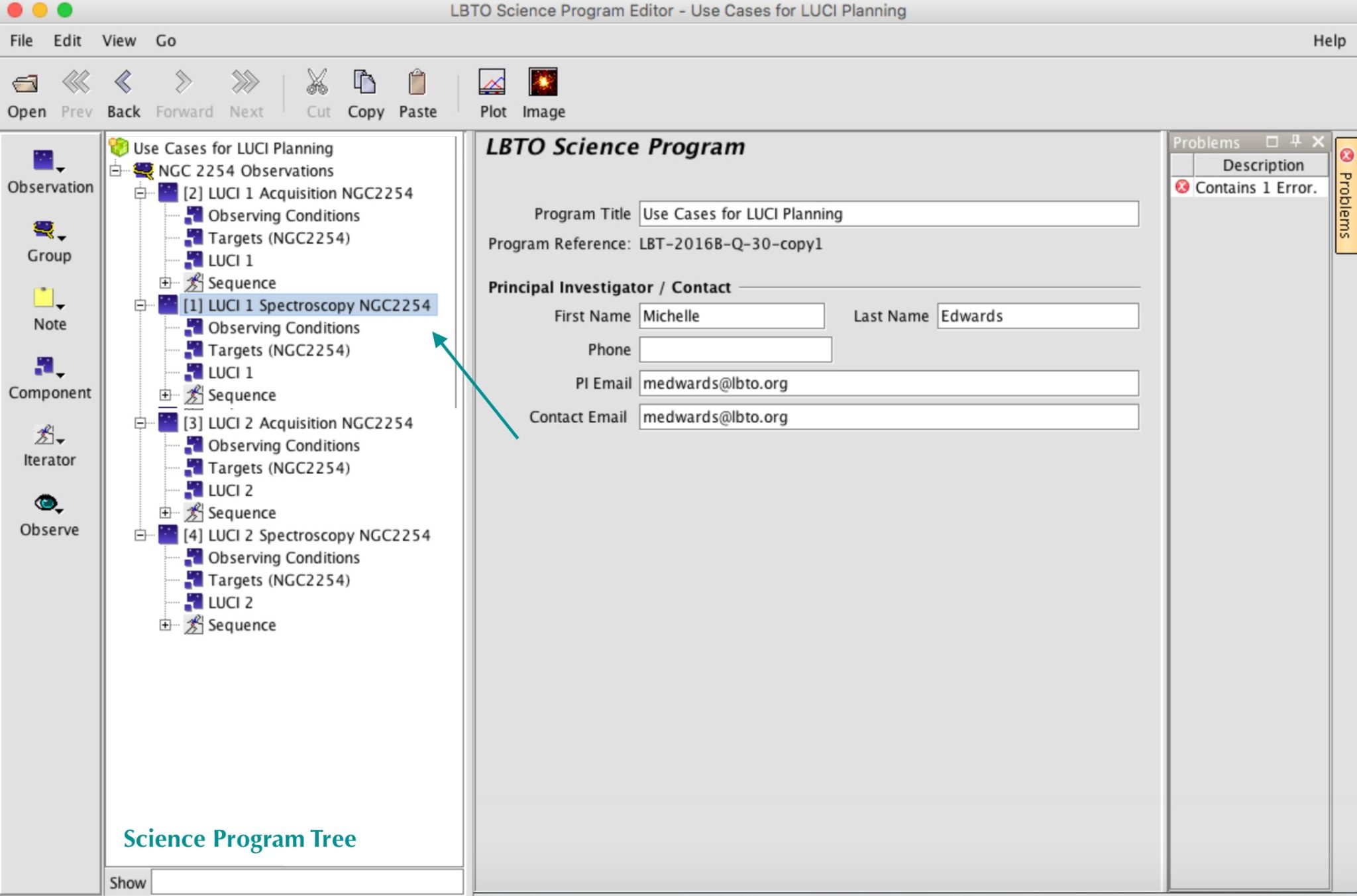The height and width of the screenshot is (896, 1357).
Task: Open the View menu
Action: [119, 40]
